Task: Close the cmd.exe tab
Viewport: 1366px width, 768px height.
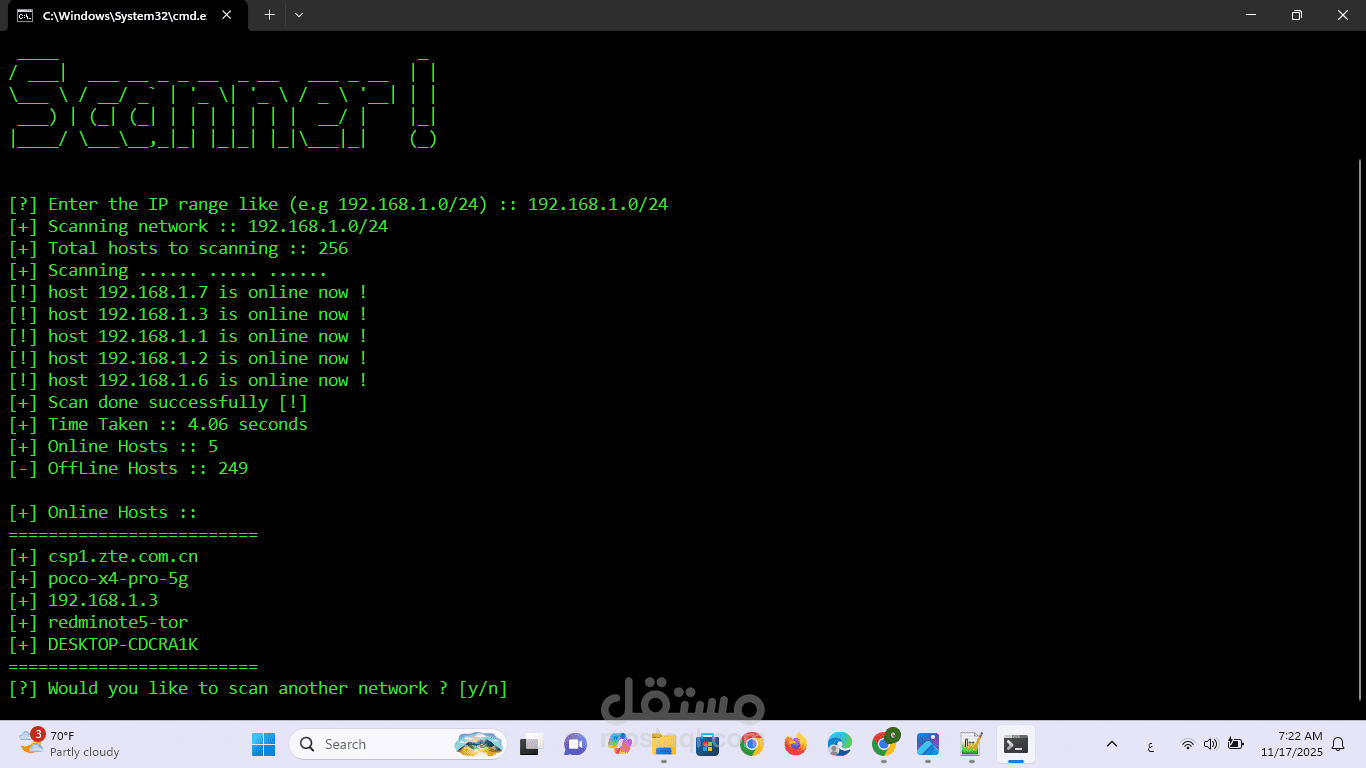Action: 227,15
